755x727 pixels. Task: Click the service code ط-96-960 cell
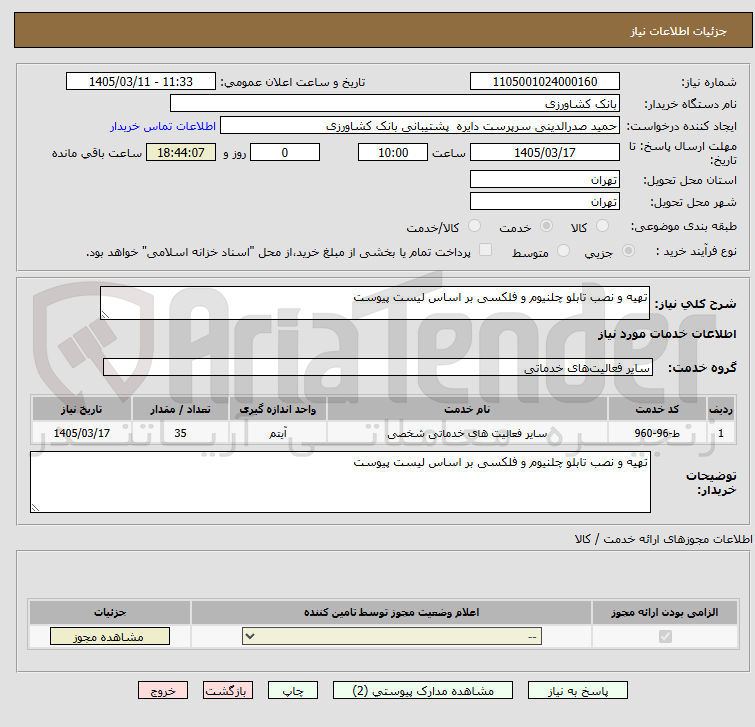pos(657,433)
